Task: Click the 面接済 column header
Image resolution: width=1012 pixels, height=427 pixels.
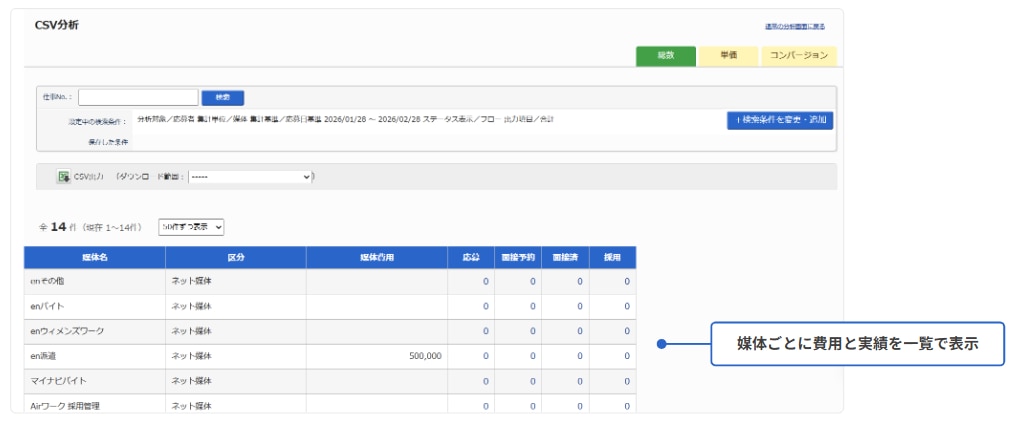Action: 565,257
